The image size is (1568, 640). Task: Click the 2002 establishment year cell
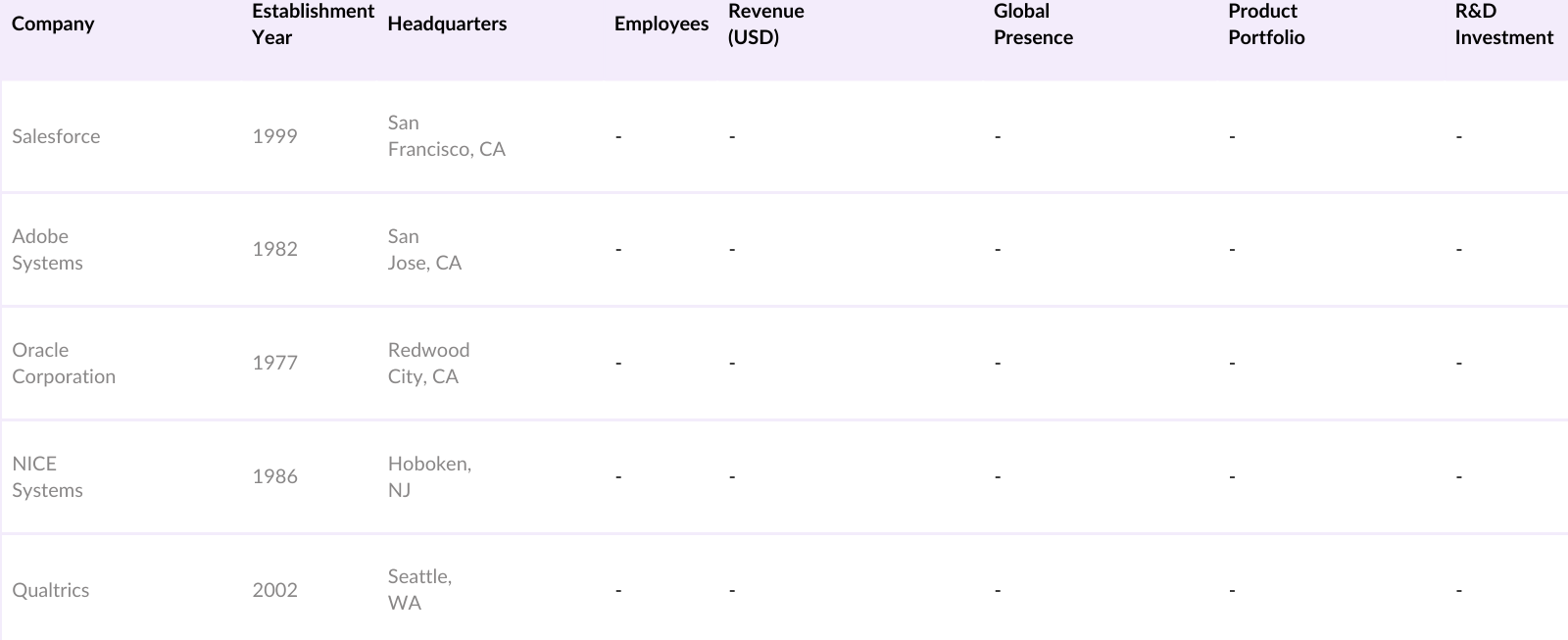pos(274,590)
